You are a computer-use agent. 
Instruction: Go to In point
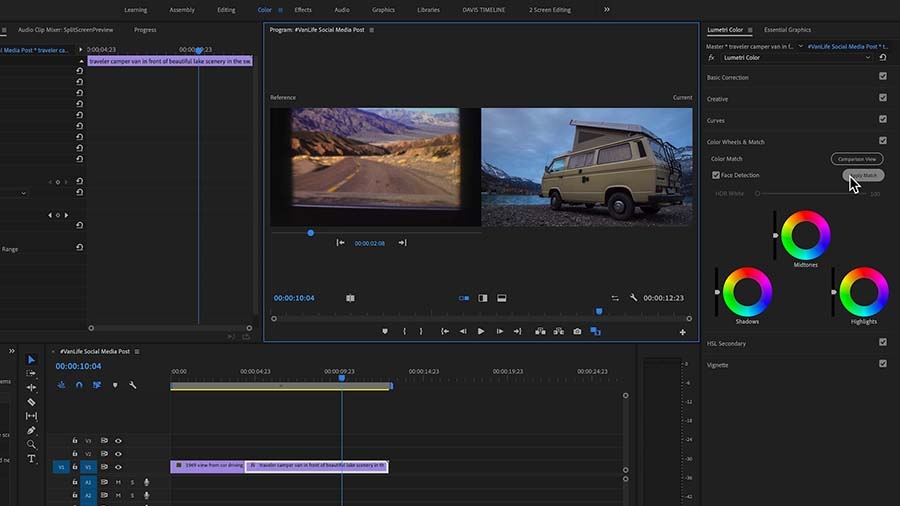point(445,332)
